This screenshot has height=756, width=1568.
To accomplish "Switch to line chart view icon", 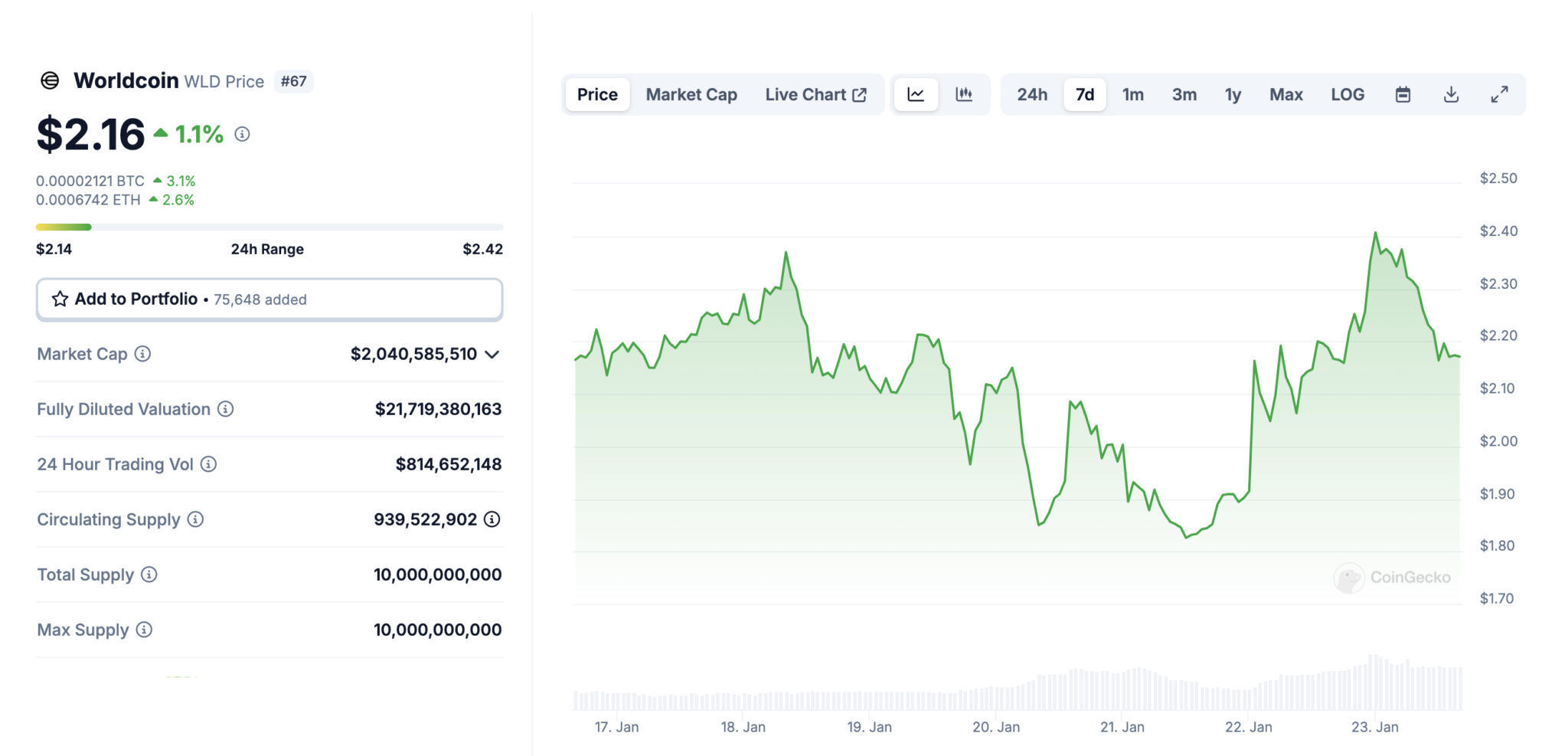I will (x=916, y=95).
